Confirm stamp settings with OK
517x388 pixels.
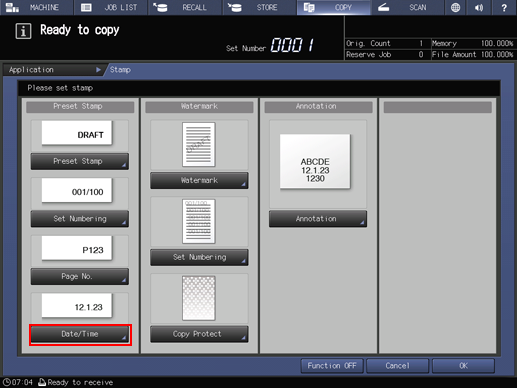pyautogui.click(x=463, y=366)
